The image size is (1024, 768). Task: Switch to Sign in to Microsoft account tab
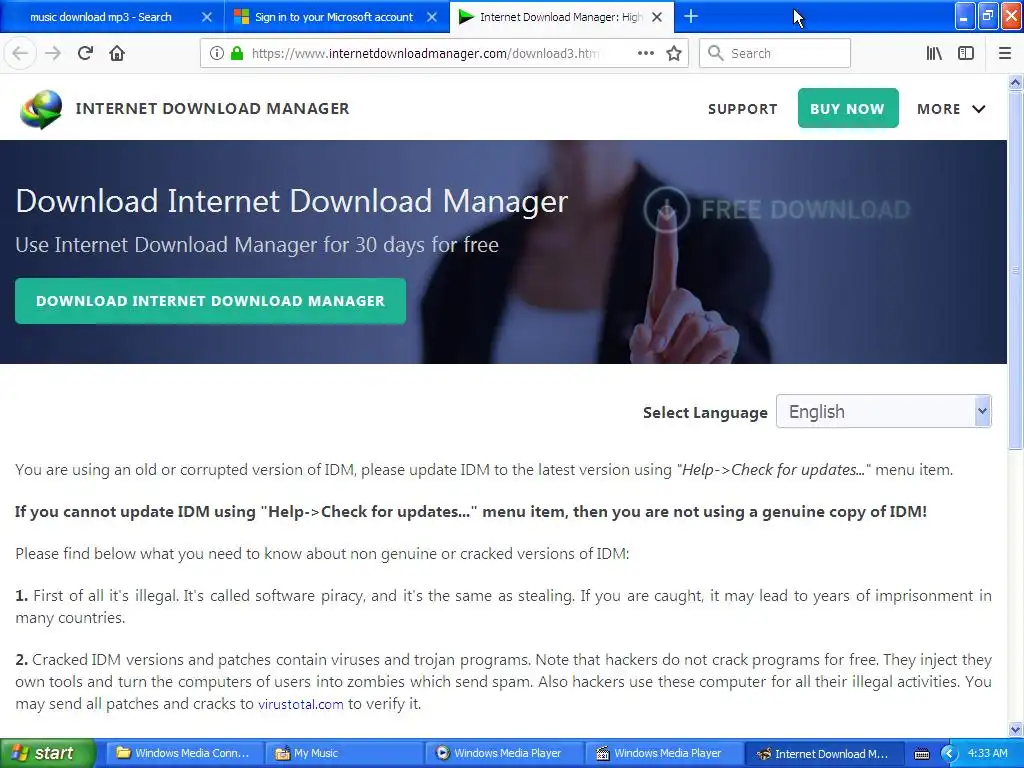click(334, 17)
